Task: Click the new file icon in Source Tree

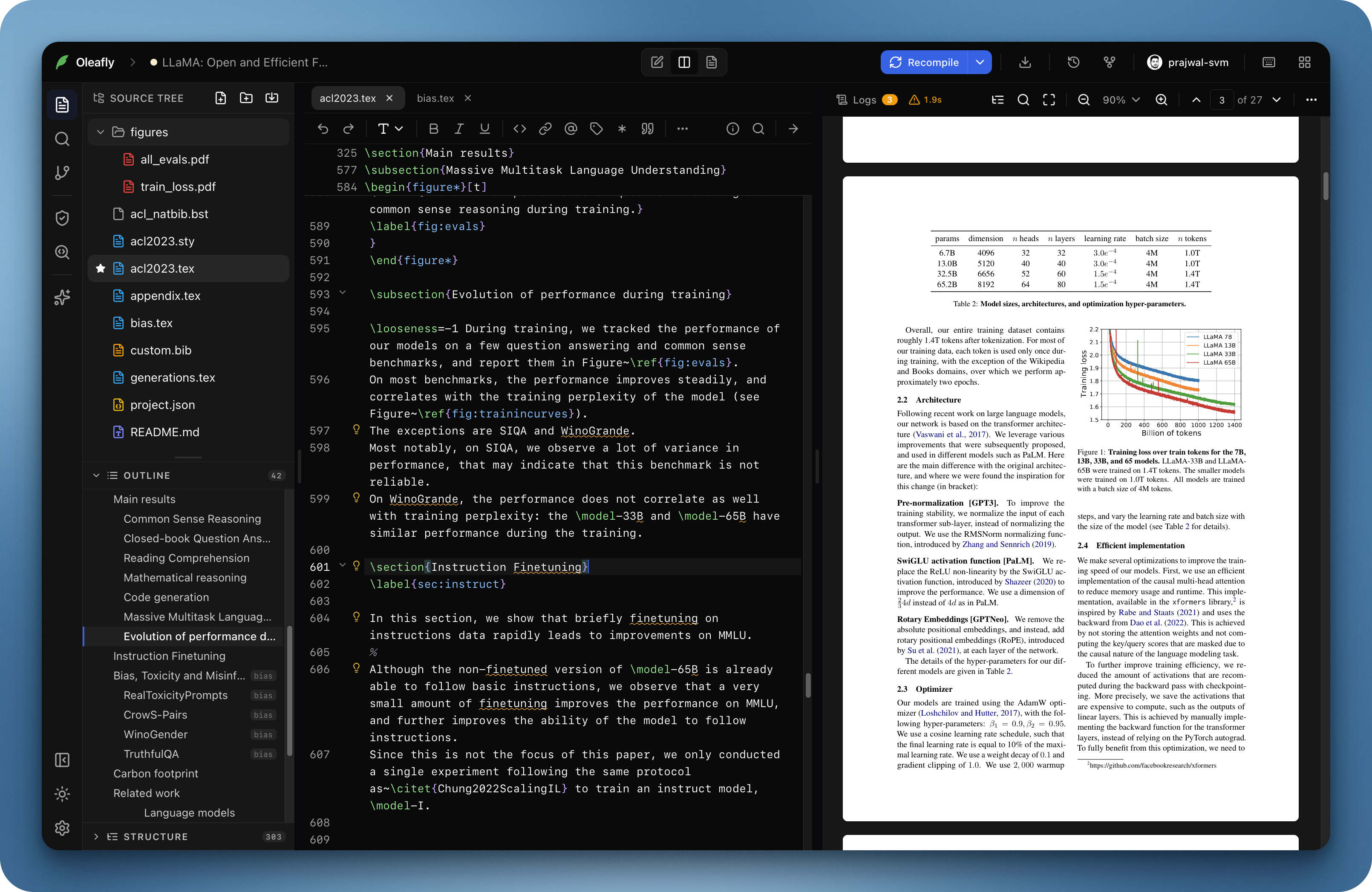Action: pyautogui.click(x=221, y=98)
